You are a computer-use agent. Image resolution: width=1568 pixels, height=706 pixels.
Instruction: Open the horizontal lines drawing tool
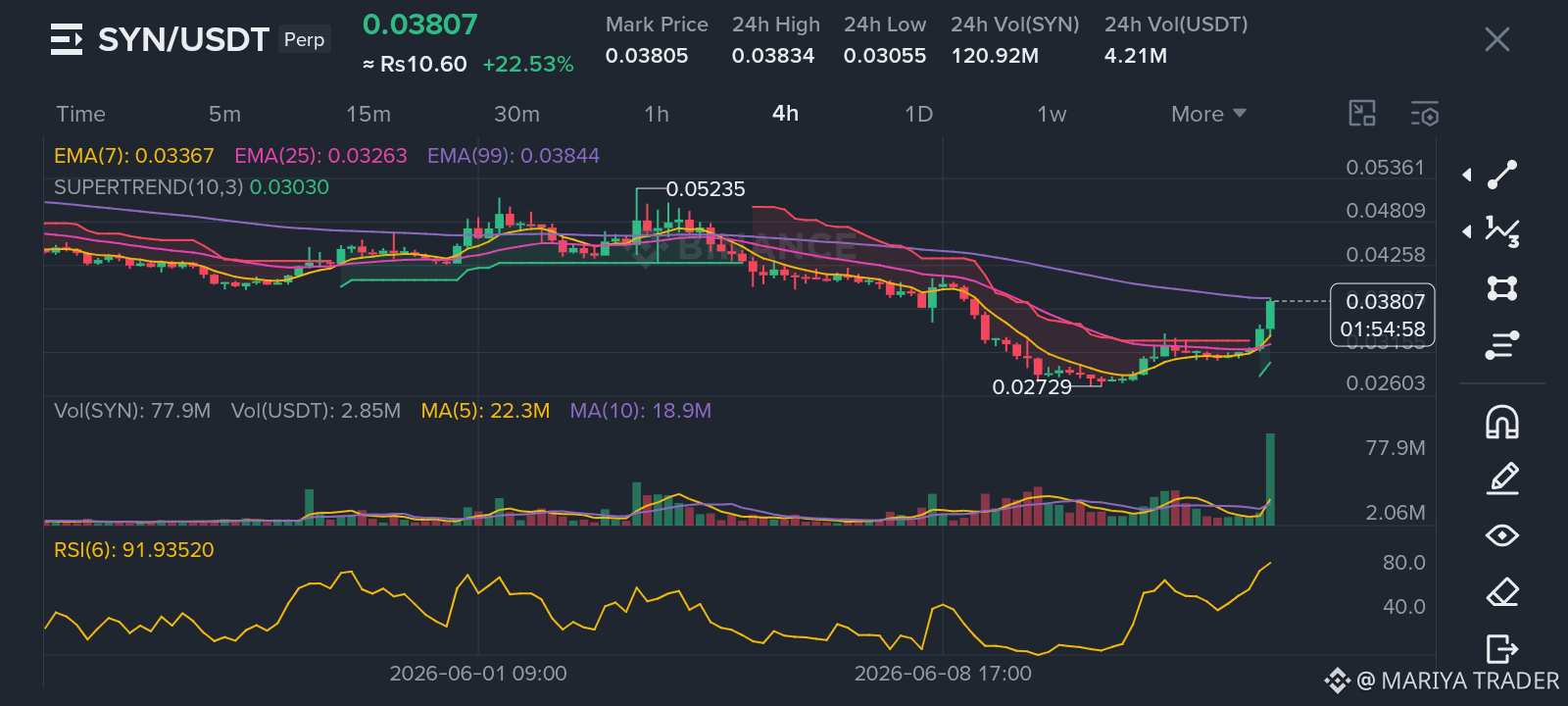[x=1502, y=345]
